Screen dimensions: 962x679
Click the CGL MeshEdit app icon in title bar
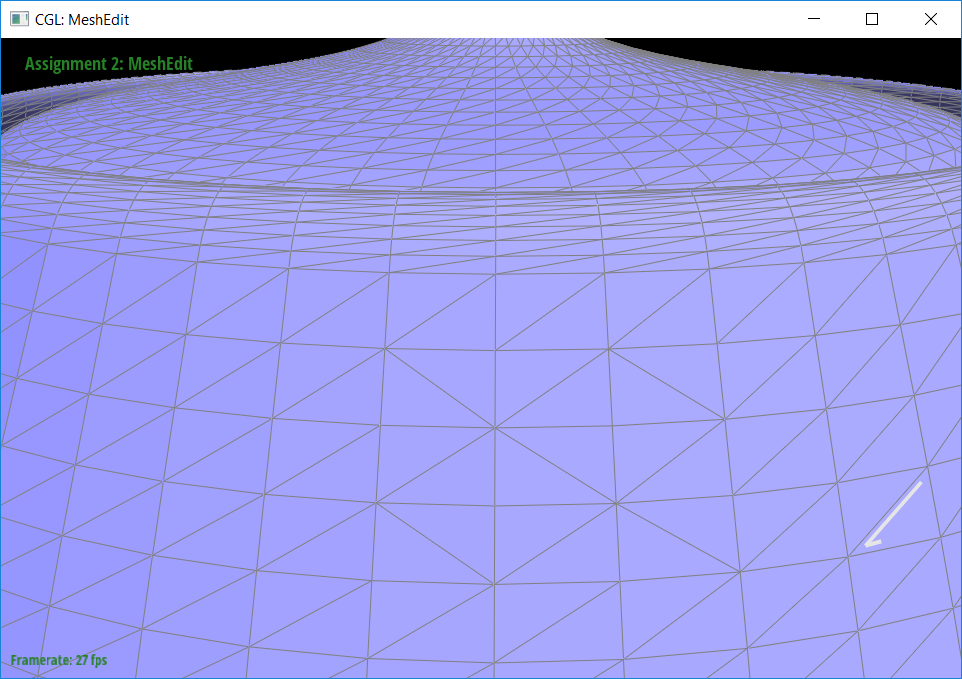19,19
